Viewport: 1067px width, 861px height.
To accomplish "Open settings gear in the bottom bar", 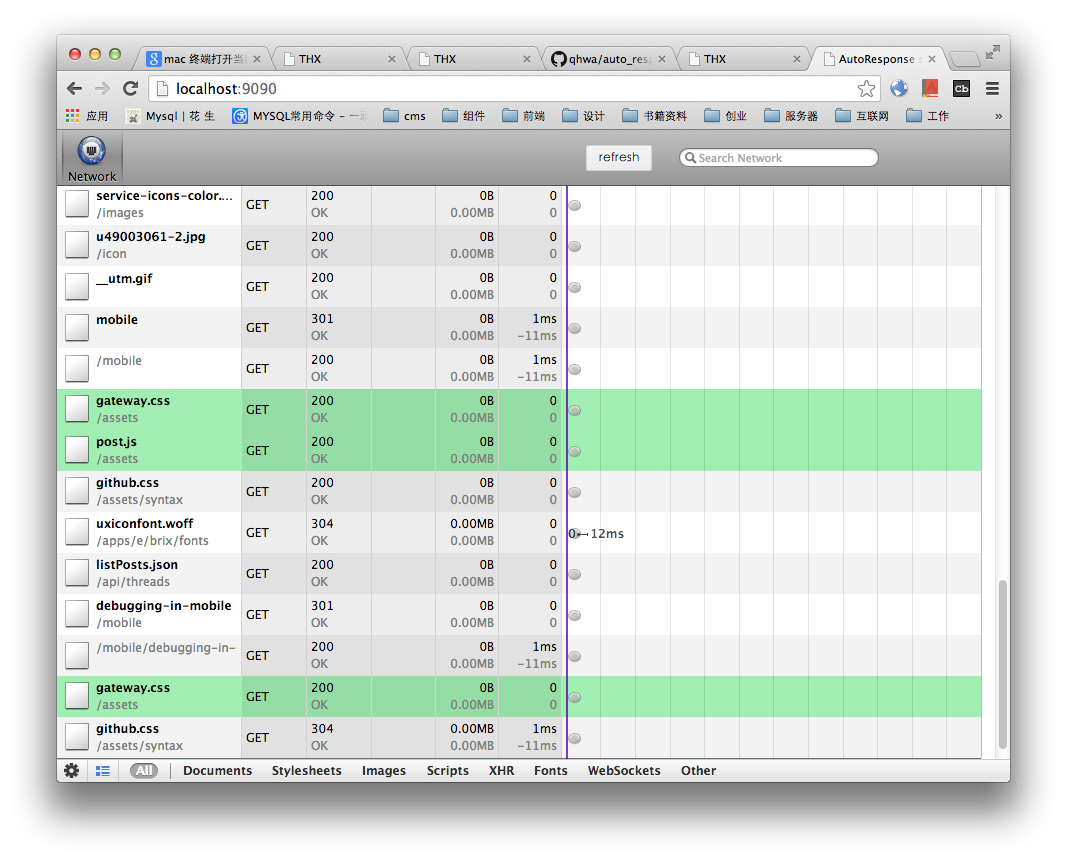I will tap(71, 770).
